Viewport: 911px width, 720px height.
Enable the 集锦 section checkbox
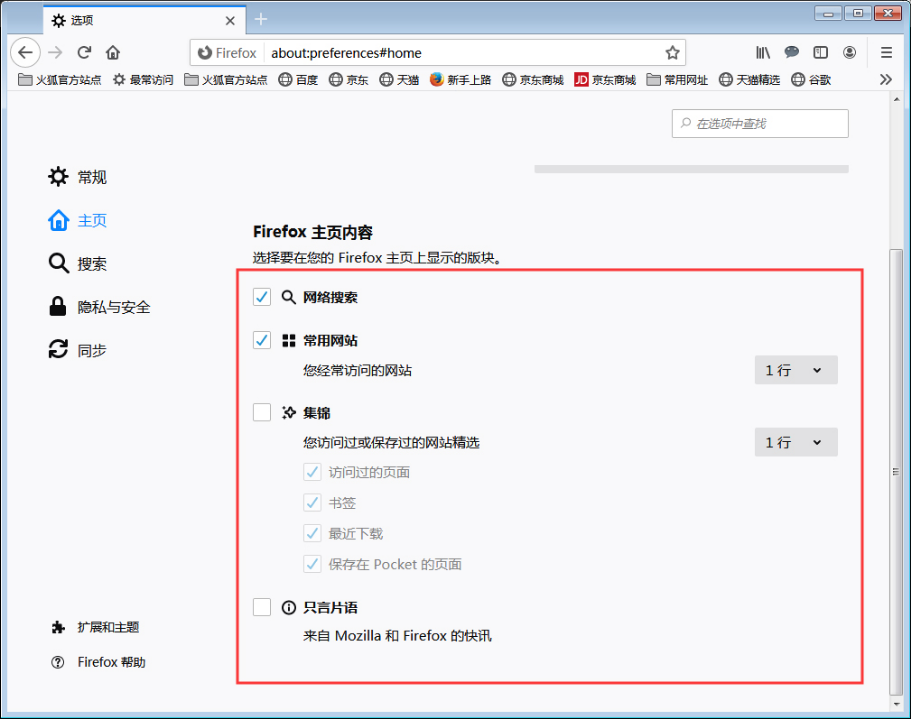(262, 412)
